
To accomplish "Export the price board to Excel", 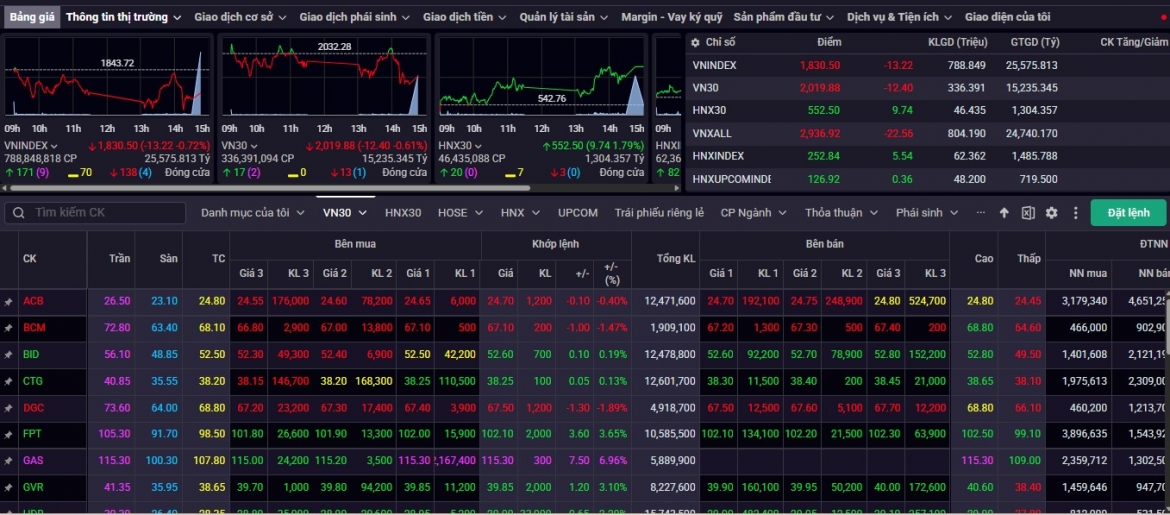I will [1027, 213].
